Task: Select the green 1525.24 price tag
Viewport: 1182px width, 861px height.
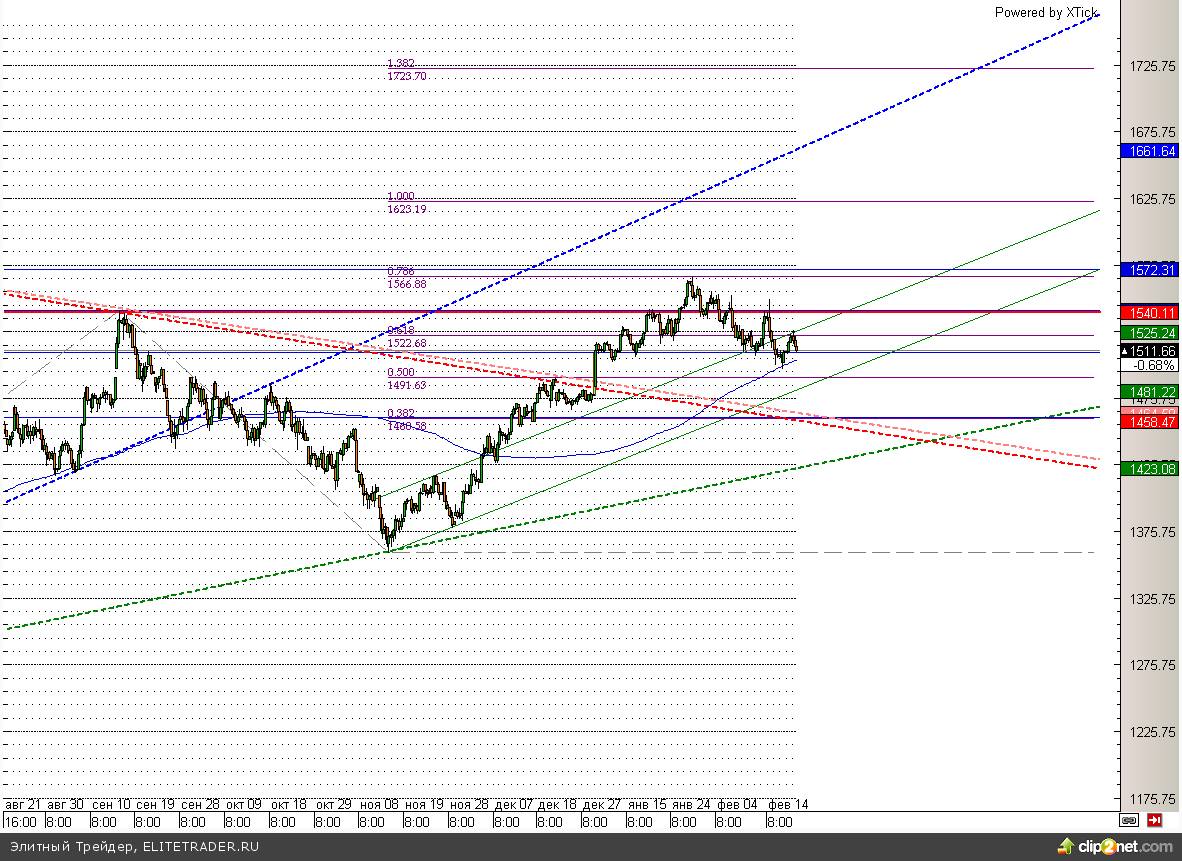Action: pyautogui.click(x=1149, y=332)
